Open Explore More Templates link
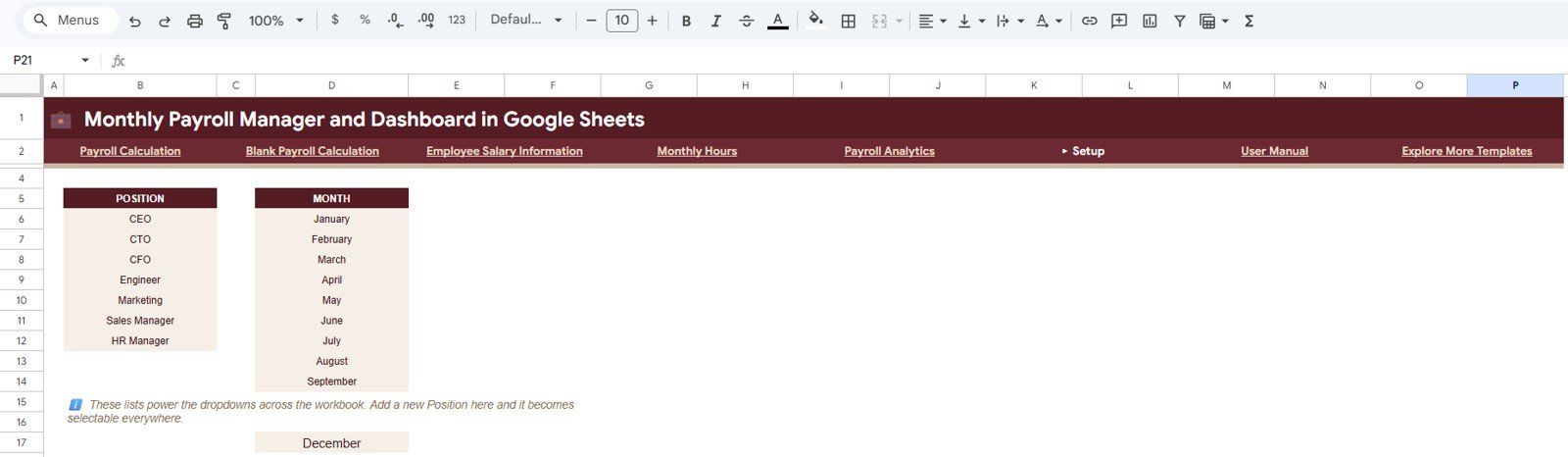This screenshot has width=1568, height=457. (1466, 151)
